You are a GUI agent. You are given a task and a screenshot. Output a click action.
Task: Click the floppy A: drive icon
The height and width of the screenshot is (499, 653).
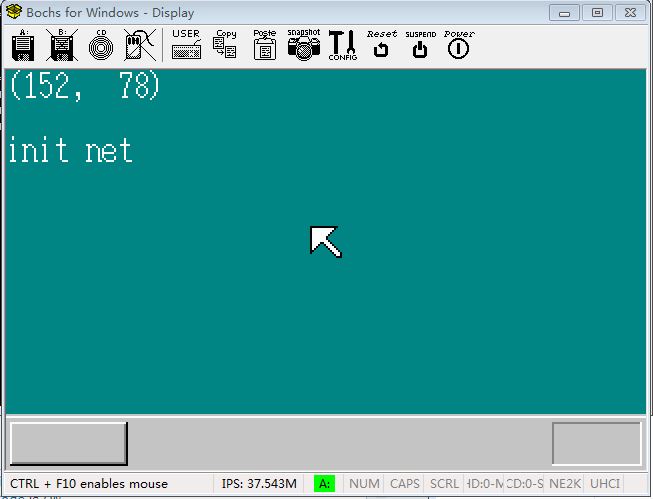click(23, 45)
